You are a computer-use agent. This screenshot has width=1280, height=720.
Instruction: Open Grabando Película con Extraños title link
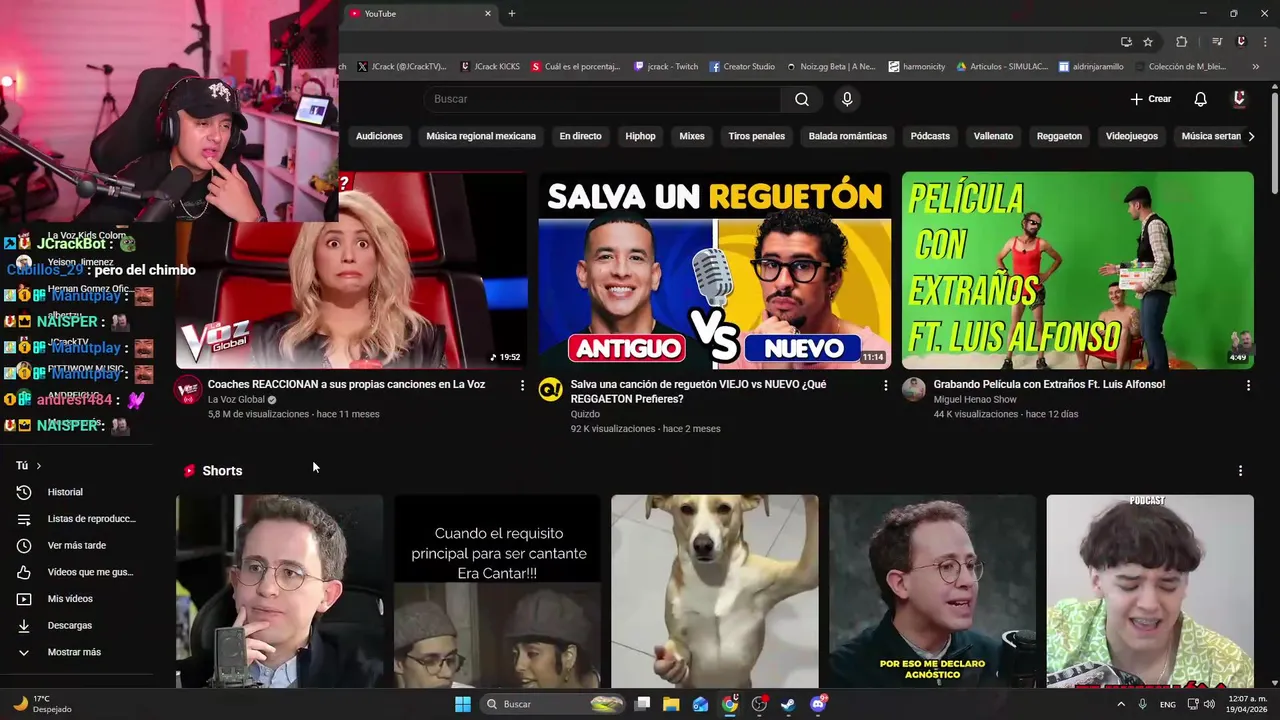click(x=1049, y=384)
